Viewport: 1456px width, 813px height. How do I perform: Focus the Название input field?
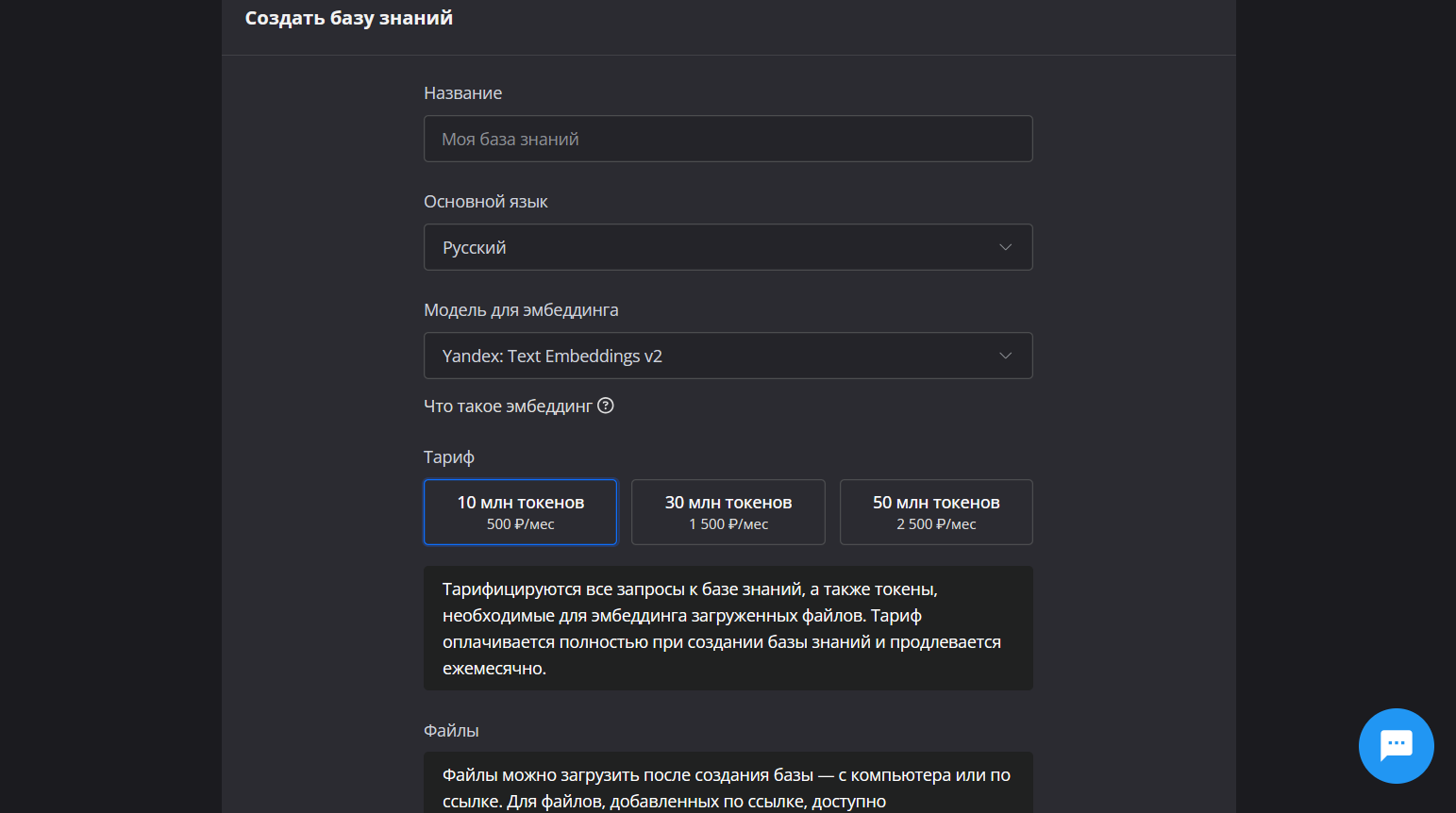(728, 139)
